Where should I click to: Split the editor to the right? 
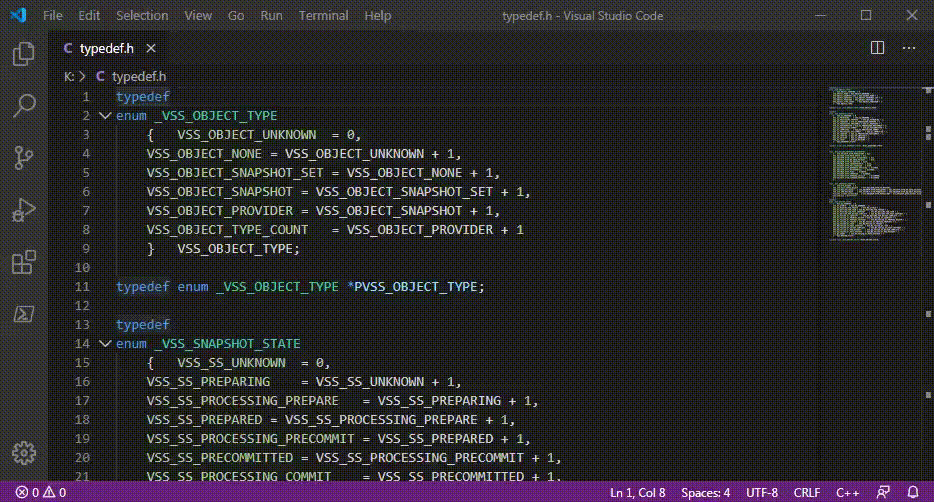click(x=877, y=48)
